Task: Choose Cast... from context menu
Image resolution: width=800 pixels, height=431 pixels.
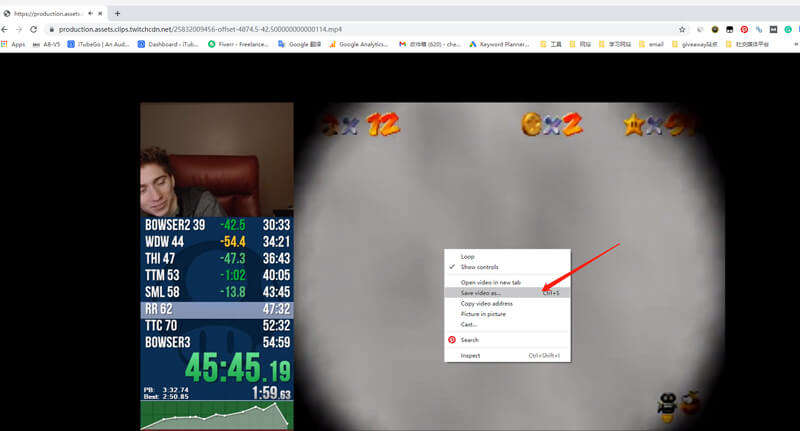Action: [507, 324]
